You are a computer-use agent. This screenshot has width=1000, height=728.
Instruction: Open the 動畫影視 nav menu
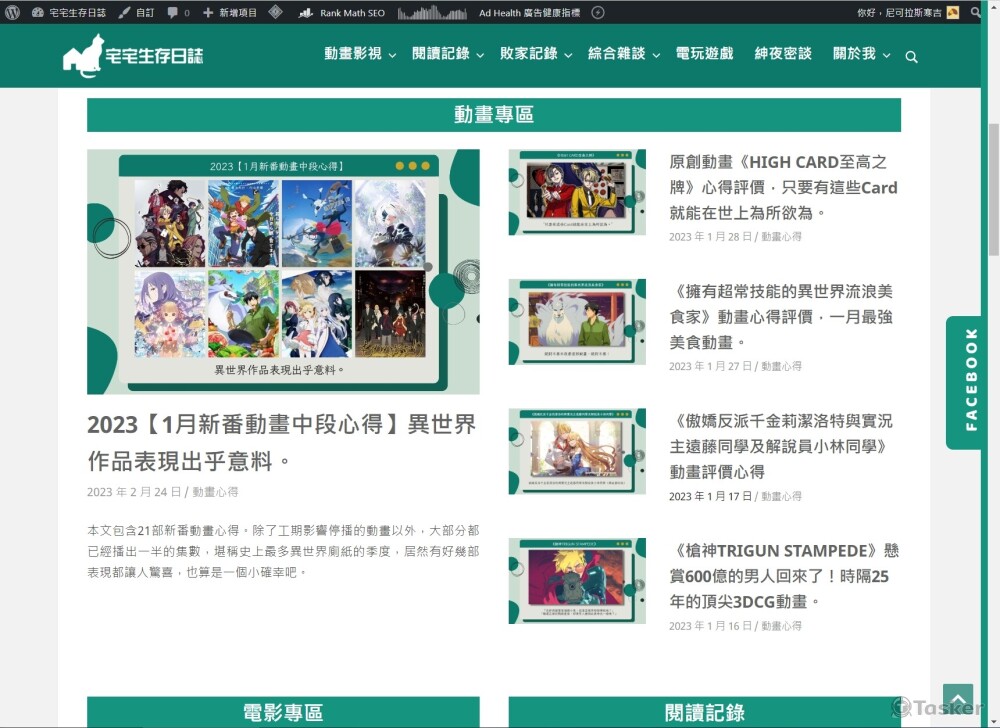click(x=353, y=54)
